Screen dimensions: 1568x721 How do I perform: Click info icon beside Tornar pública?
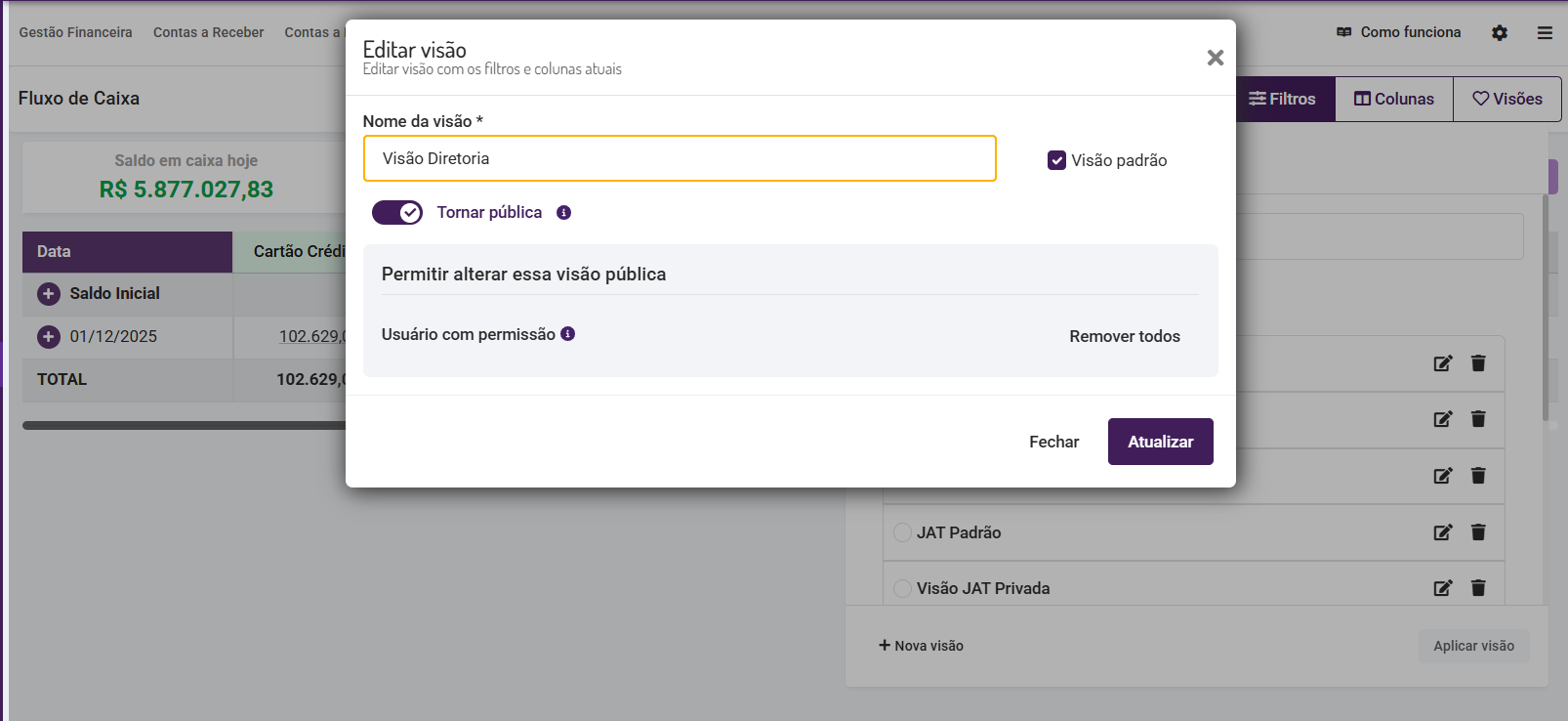tap(563, 213)
